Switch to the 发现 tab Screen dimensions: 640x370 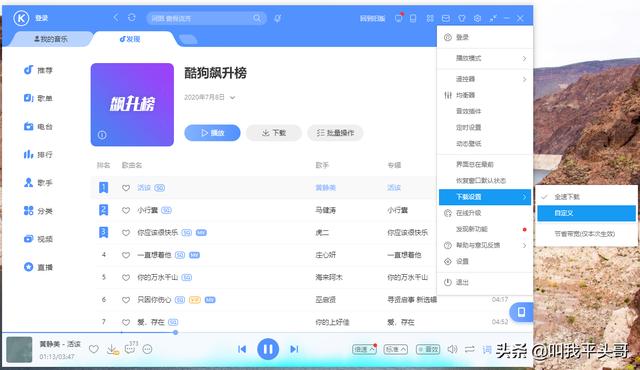130,39
